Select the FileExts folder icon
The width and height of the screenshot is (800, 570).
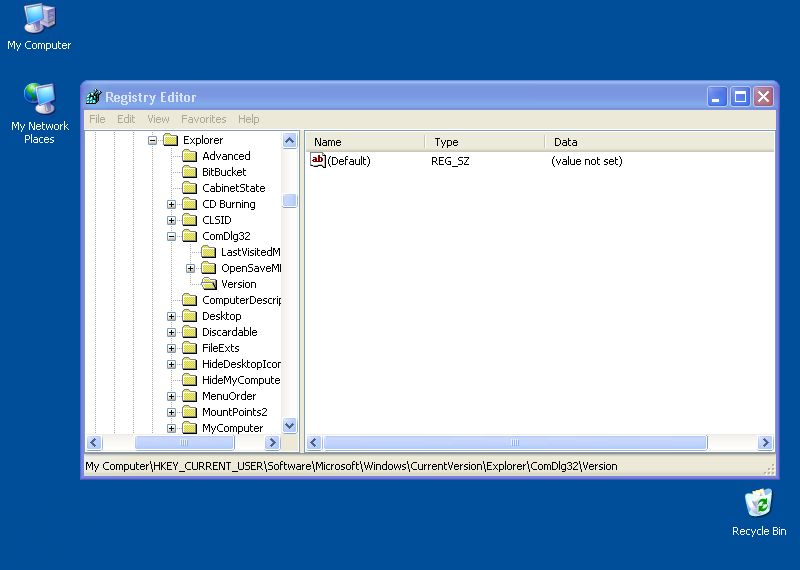(x=189, y=348)
